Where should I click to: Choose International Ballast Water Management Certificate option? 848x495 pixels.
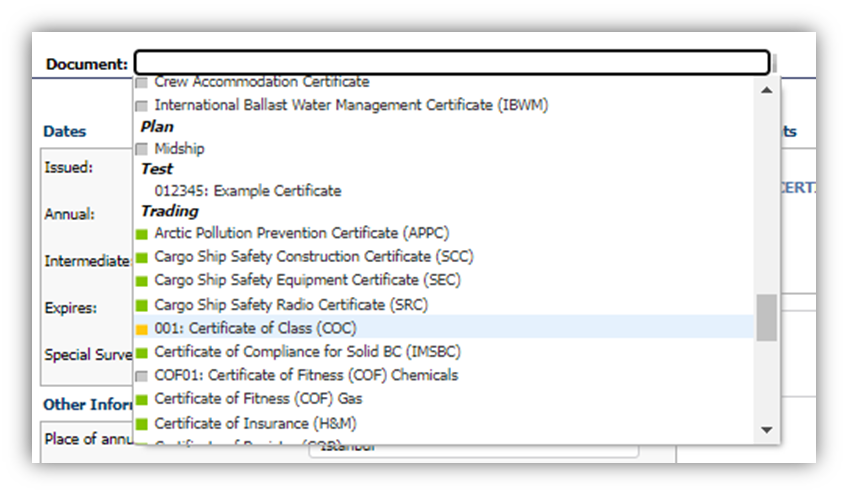pyautogui.click(x=351, y=105)
